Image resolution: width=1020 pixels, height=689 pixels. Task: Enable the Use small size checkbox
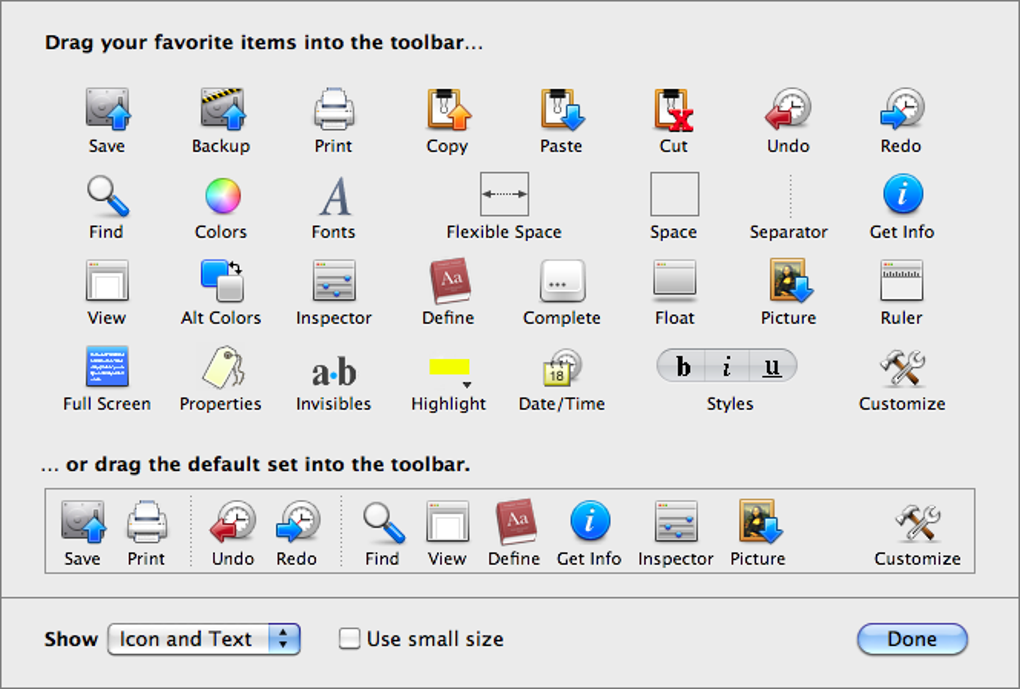click(349, 638)
